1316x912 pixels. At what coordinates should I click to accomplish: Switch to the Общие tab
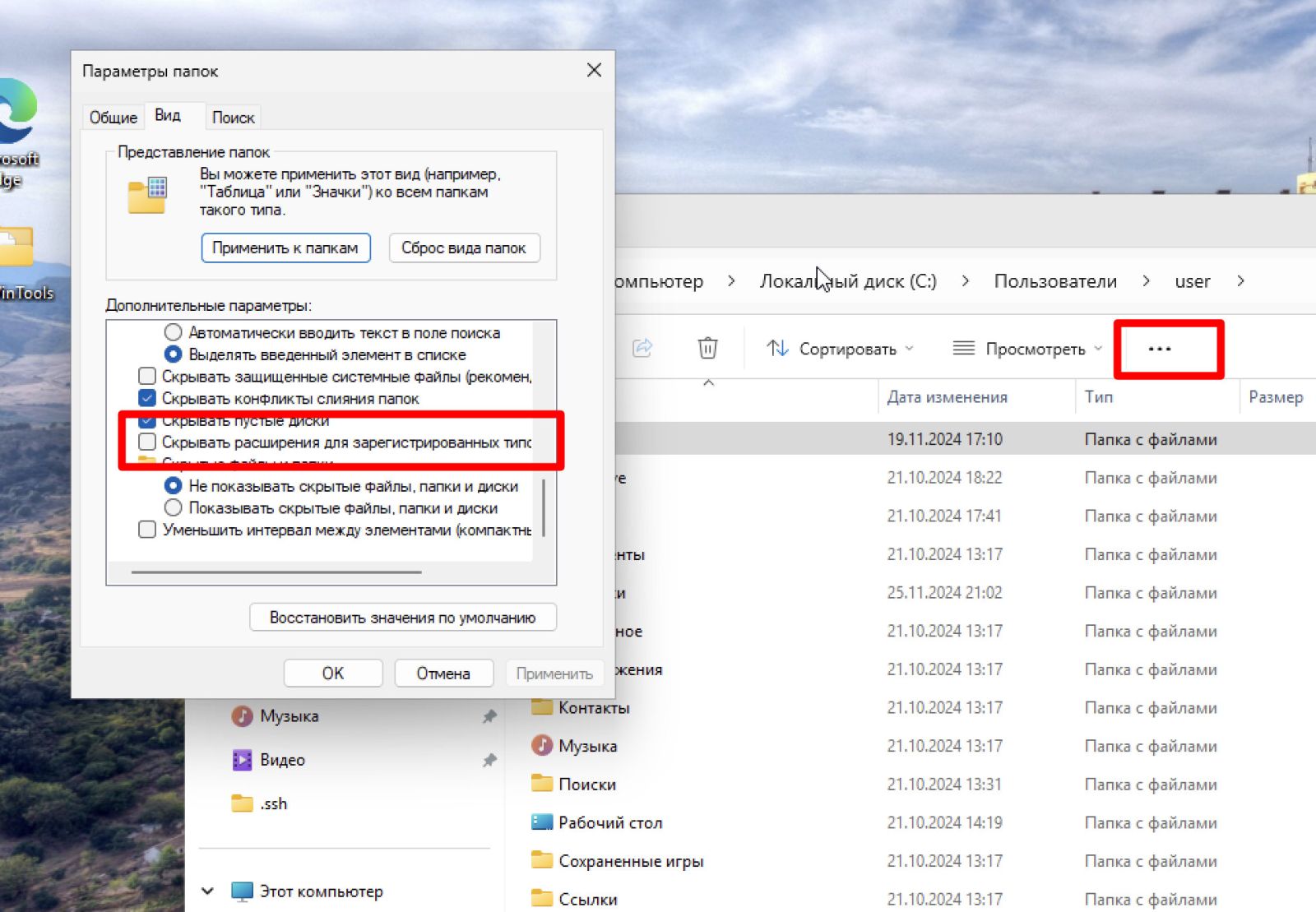(x=114, y=118)
